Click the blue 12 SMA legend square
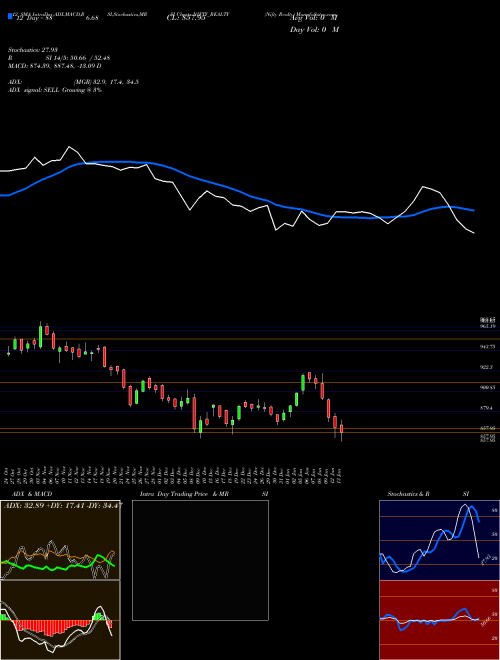The image size is (500, 660). point(10,16)
